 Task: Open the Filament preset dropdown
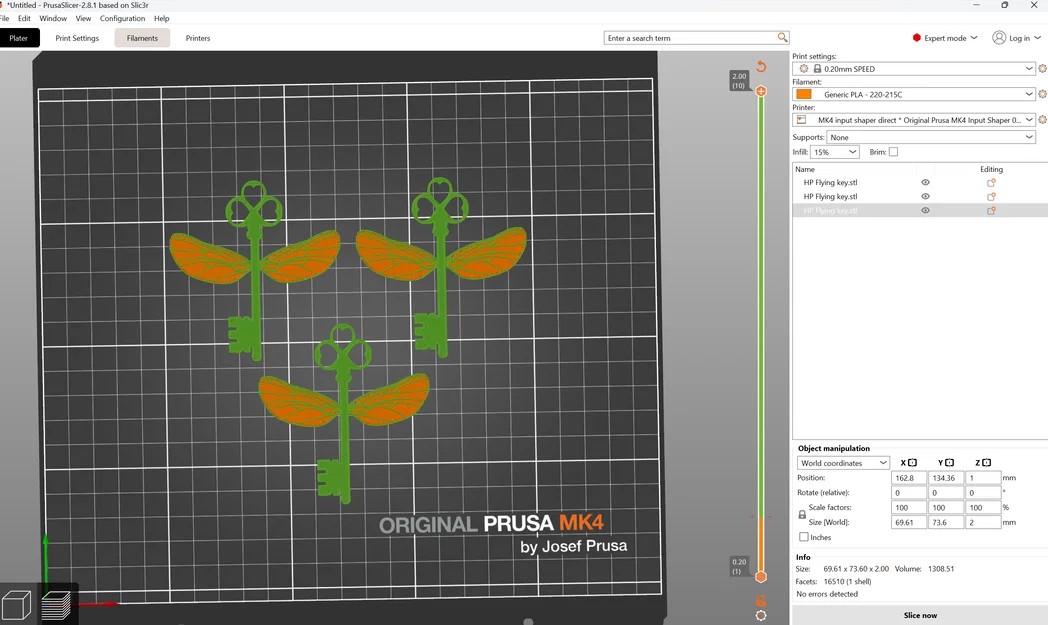913,94
